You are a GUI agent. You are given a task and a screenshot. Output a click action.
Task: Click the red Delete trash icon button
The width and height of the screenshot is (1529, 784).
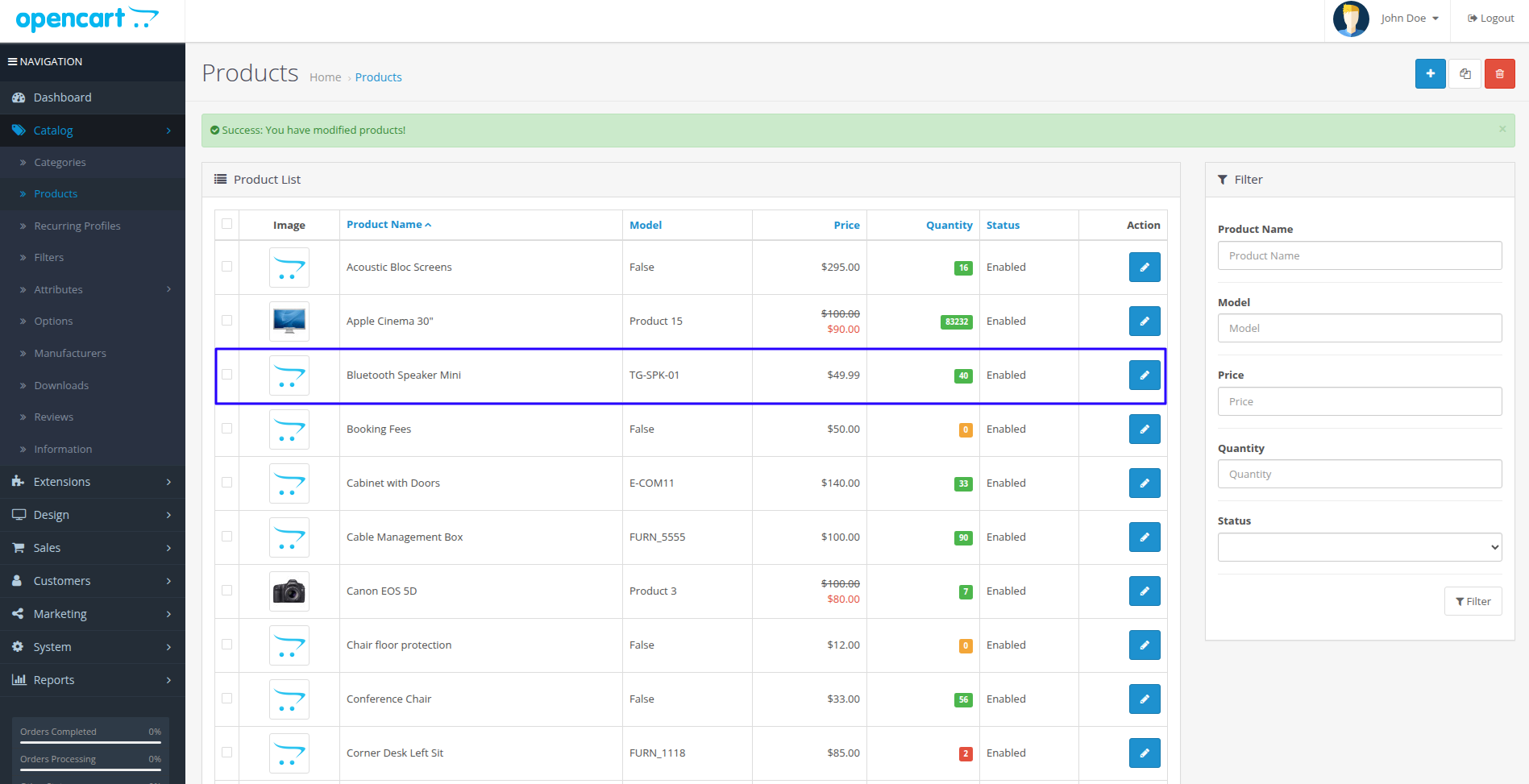[1499, 74]
